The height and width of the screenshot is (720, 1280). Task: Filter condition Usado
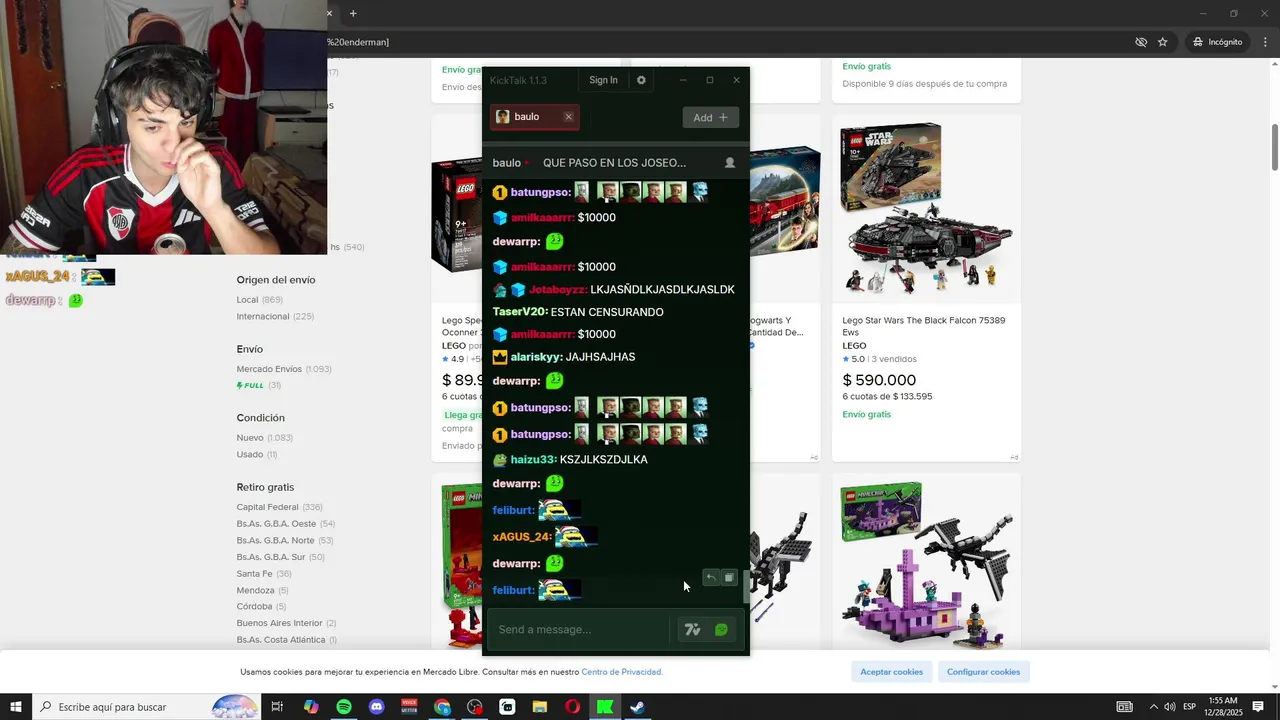coord(250,455)
